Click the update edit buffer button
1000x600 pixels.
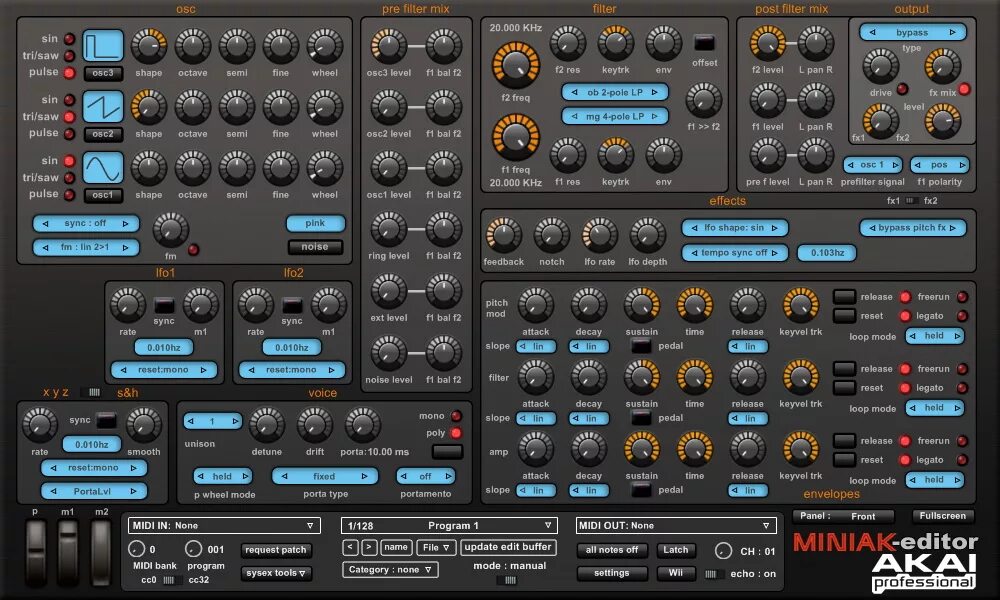pyautogui.click(x=508, y=547)
